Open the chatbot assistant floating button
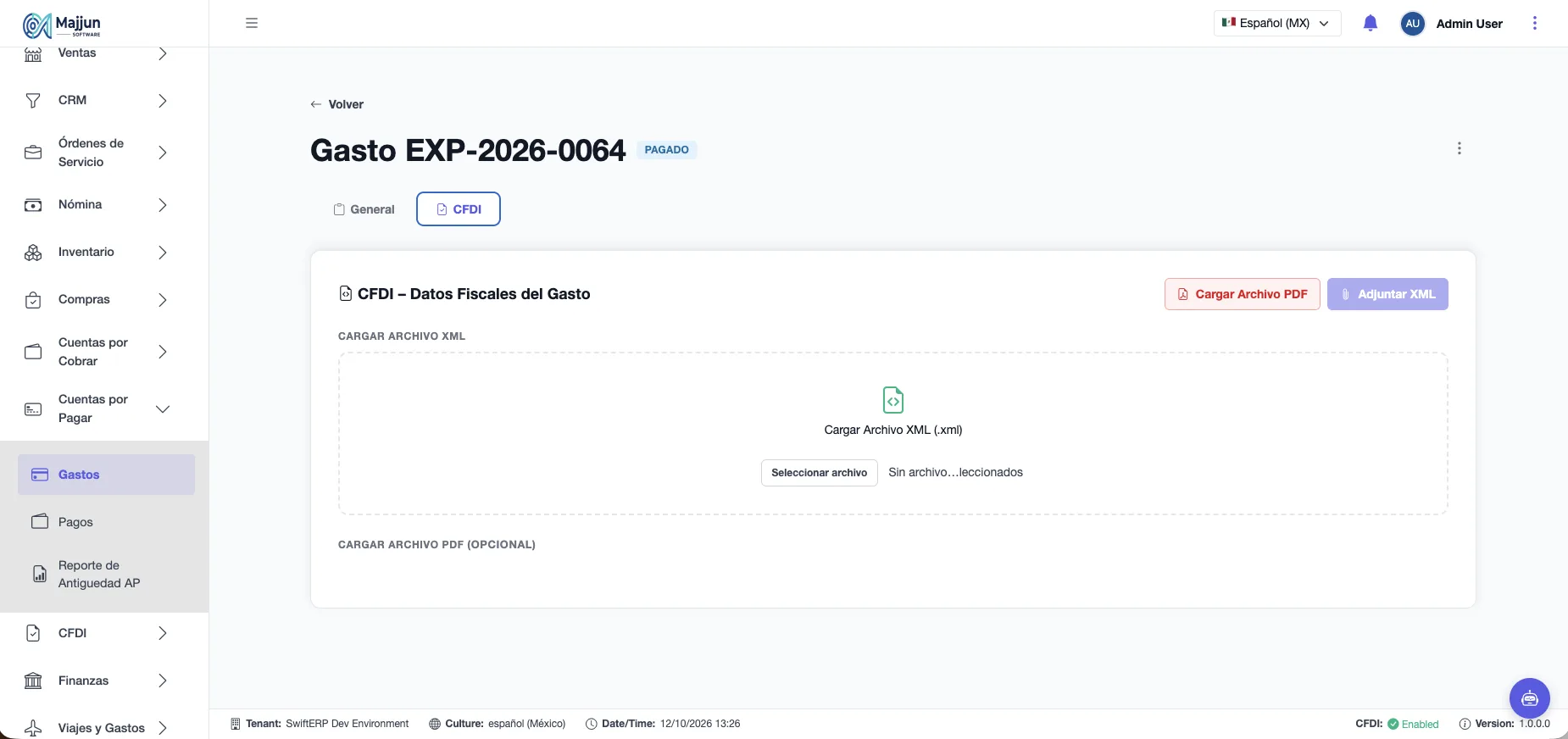 point(1530,698)
